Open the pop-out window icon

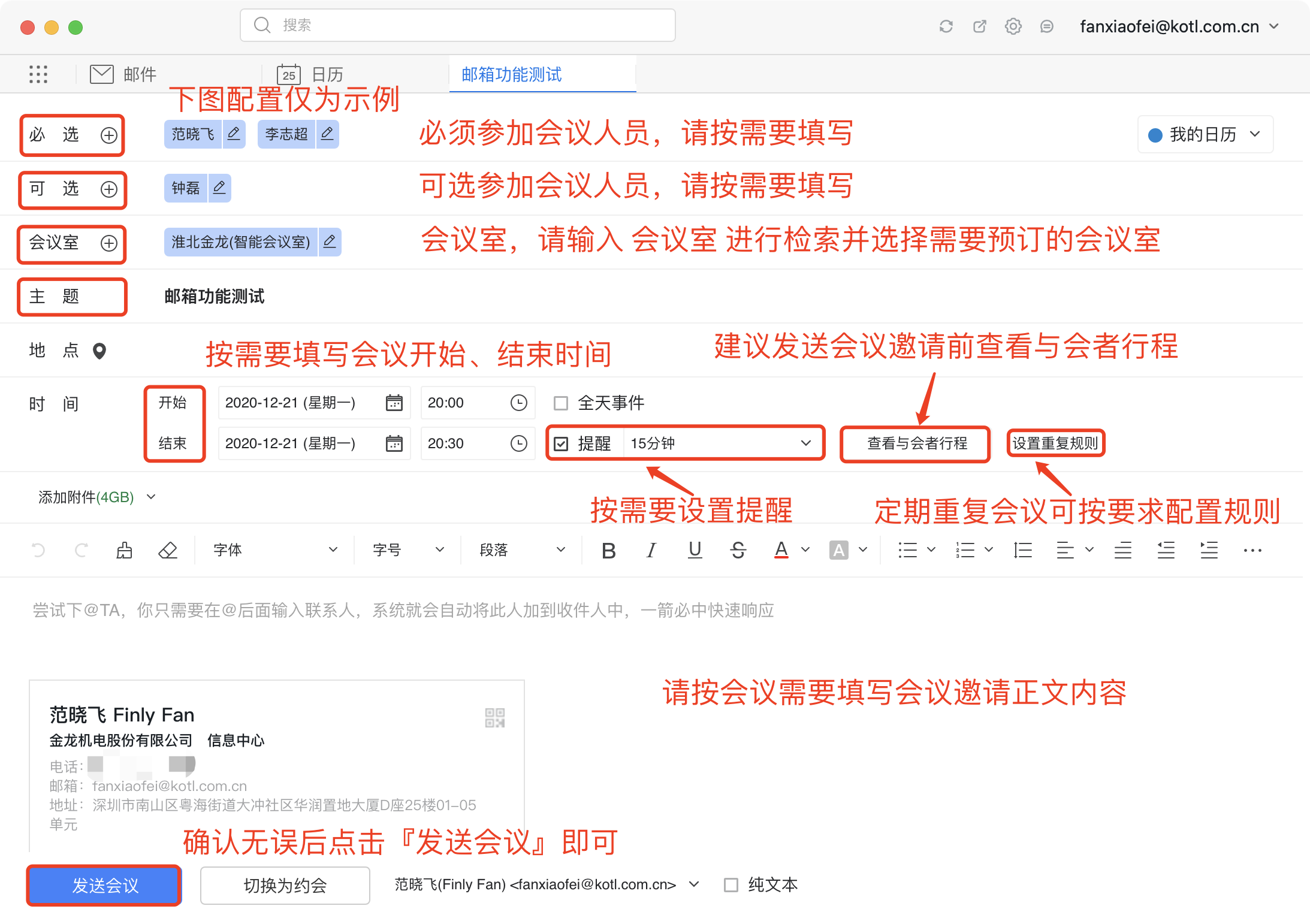coord(980,26)
